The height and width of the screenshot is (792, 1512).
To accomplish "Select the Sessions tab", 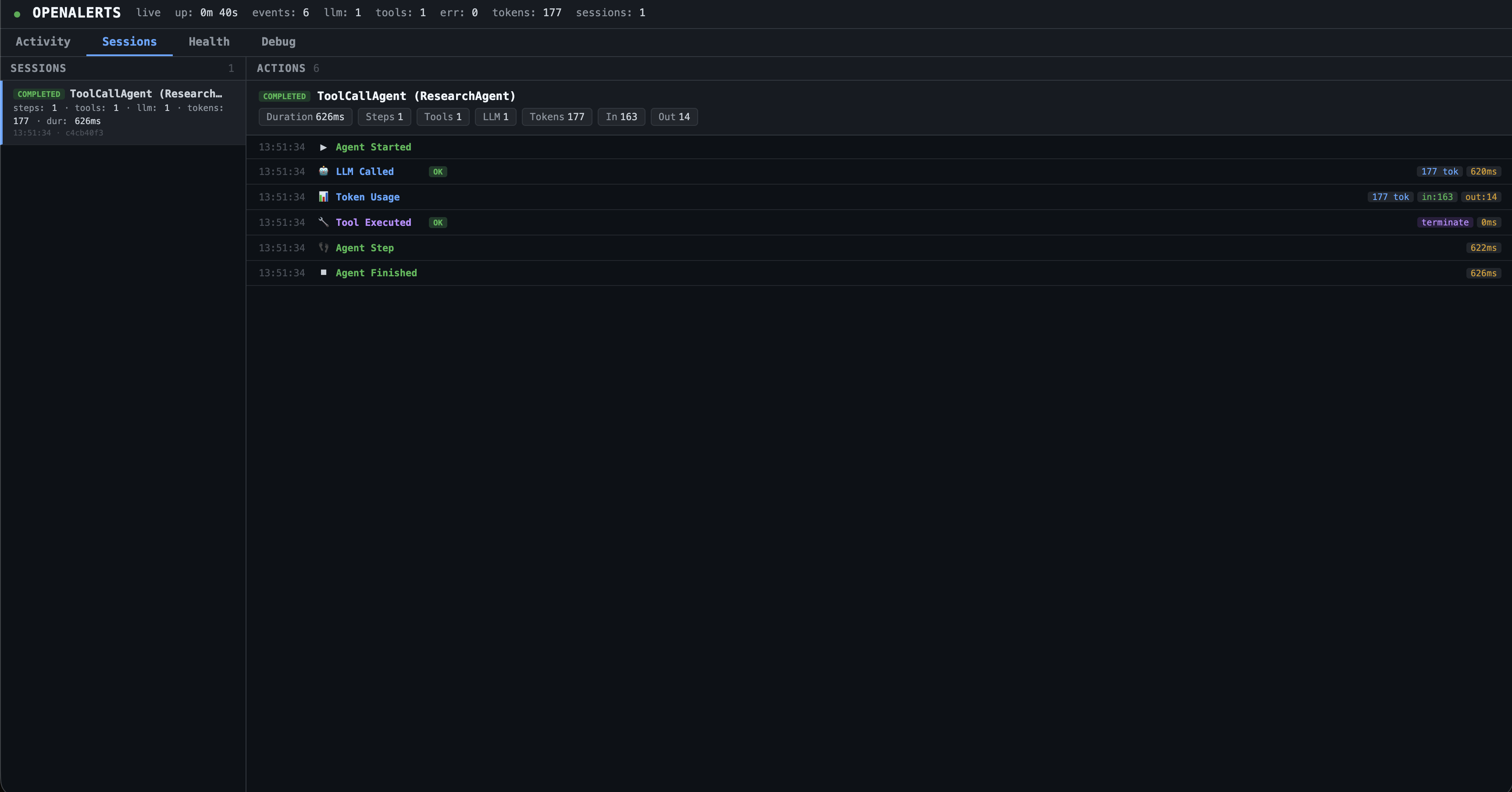I will [x=129, y=42].
